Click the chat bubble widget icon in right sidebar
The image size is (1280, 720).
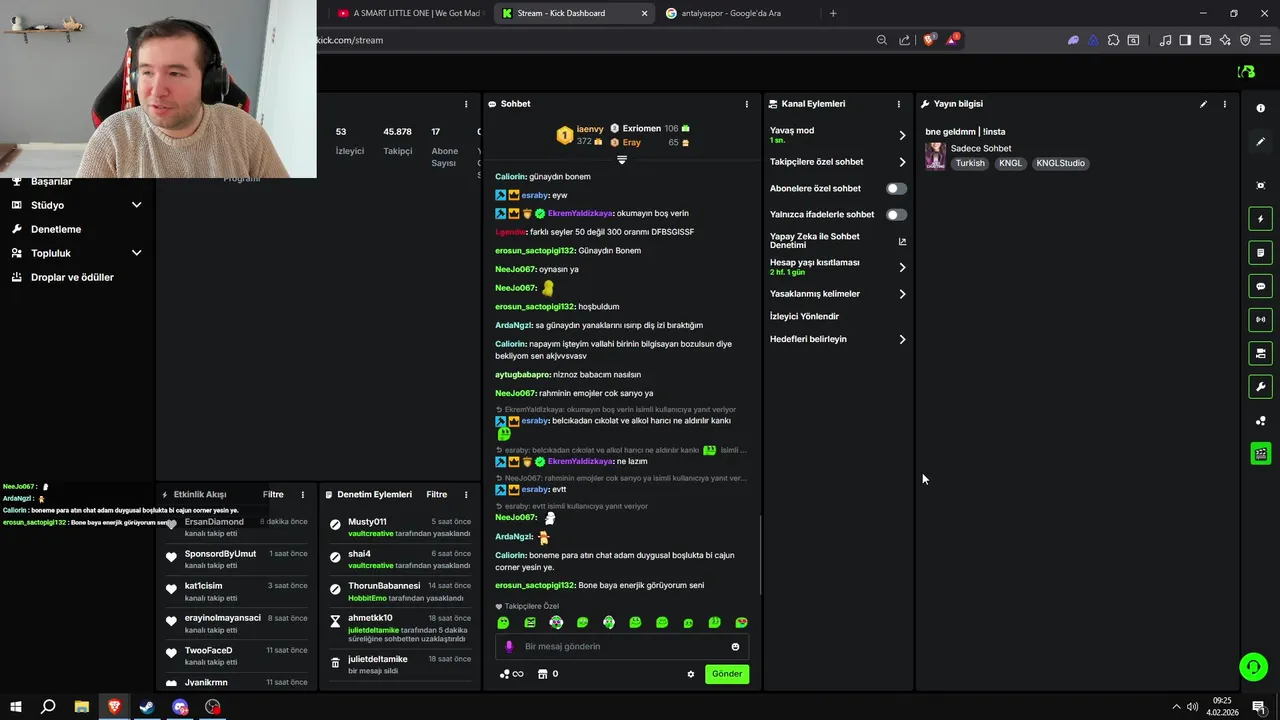click(1260, 286)
